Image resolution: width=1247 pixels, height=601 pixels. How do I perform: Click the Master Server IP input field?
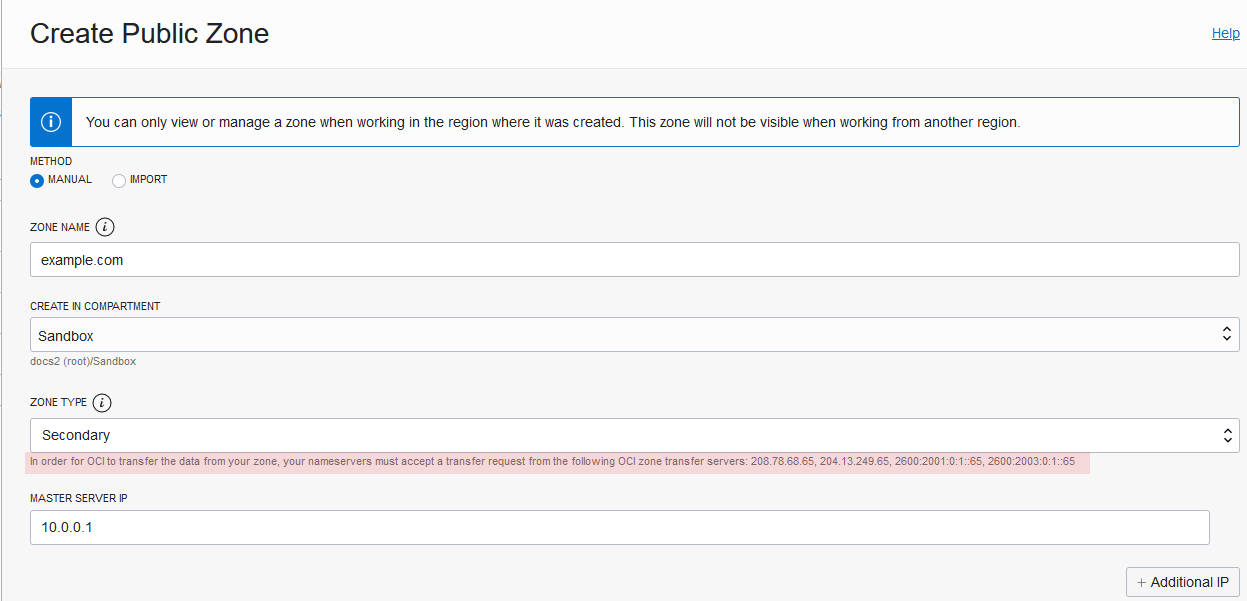click(x=619, y=527)
